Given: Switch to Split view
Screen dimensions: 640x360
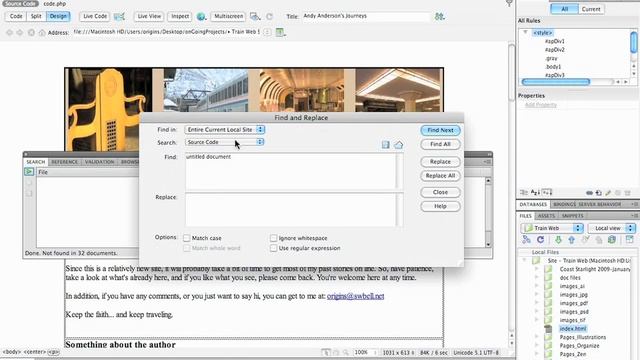Looking at the screenshot, I should (x=36, y=16).
